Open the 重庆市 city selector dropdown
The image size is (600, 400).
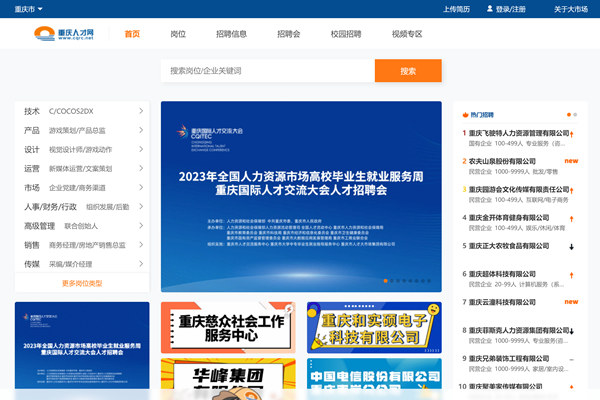click(x=28, y=9)
